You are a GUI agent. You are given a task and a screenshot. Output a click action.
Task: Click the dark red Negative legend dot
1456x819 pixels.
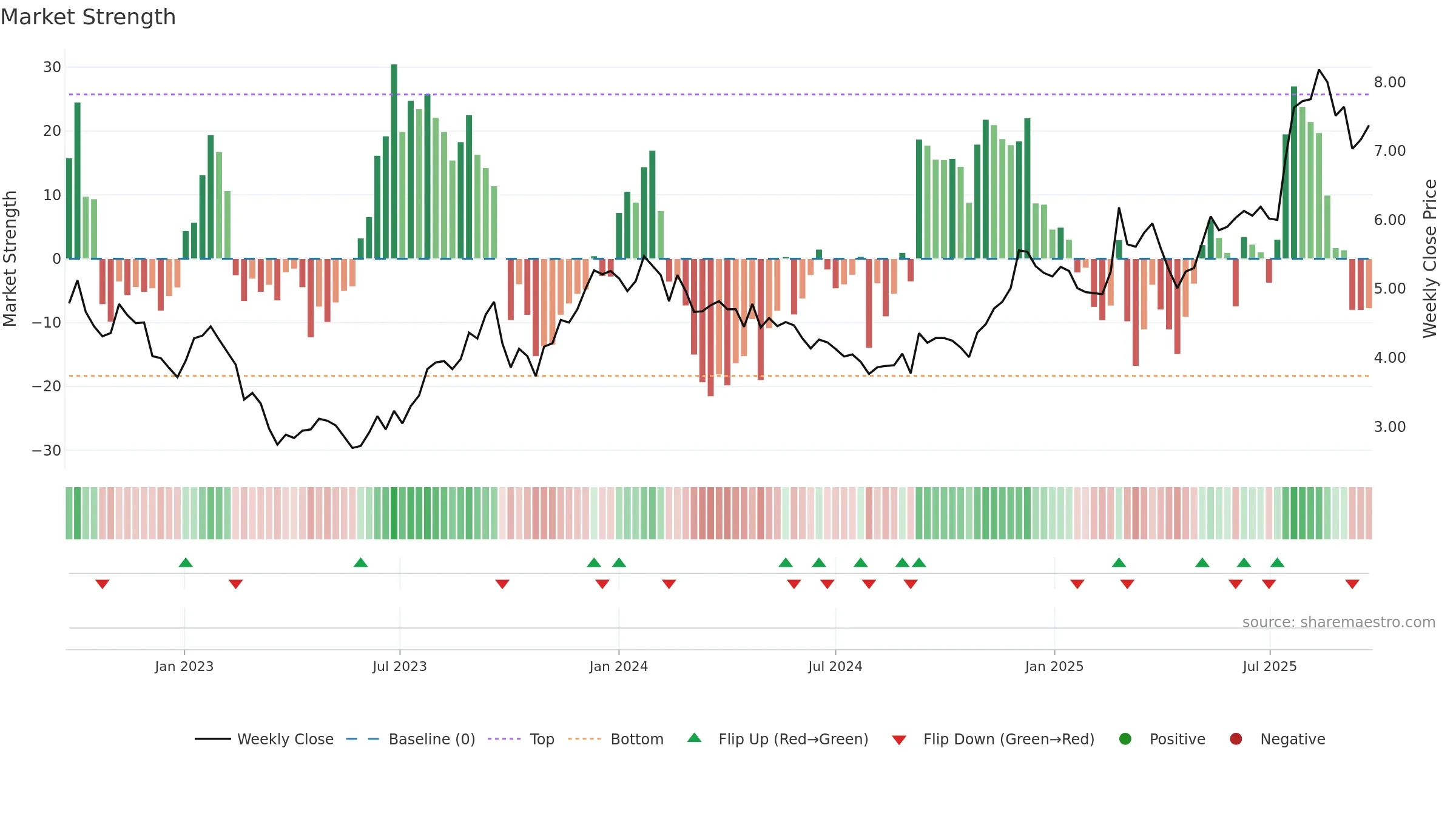tap(1236, 739)
